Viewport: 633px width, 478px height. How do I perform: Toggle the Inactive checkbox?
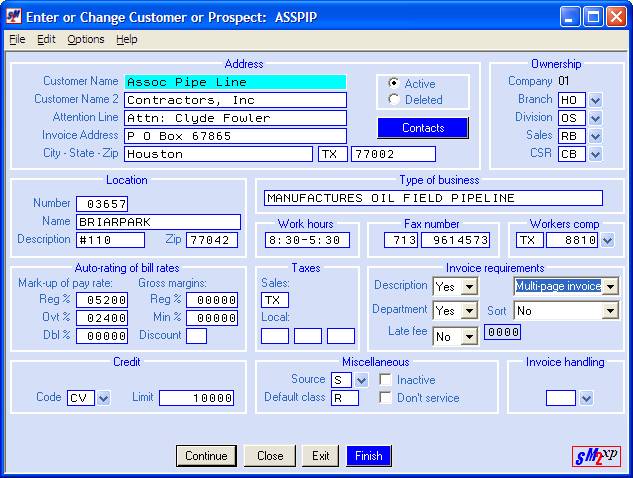(x=386, y=379)
